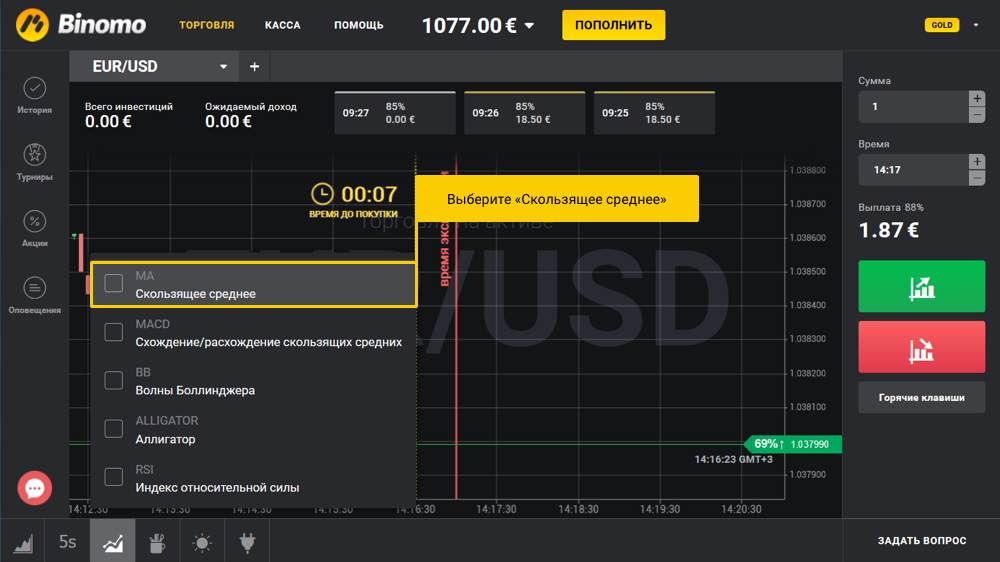This screenshot has width=1000, height=562.
Task: Open the История sidebar section
Action: 34,96
